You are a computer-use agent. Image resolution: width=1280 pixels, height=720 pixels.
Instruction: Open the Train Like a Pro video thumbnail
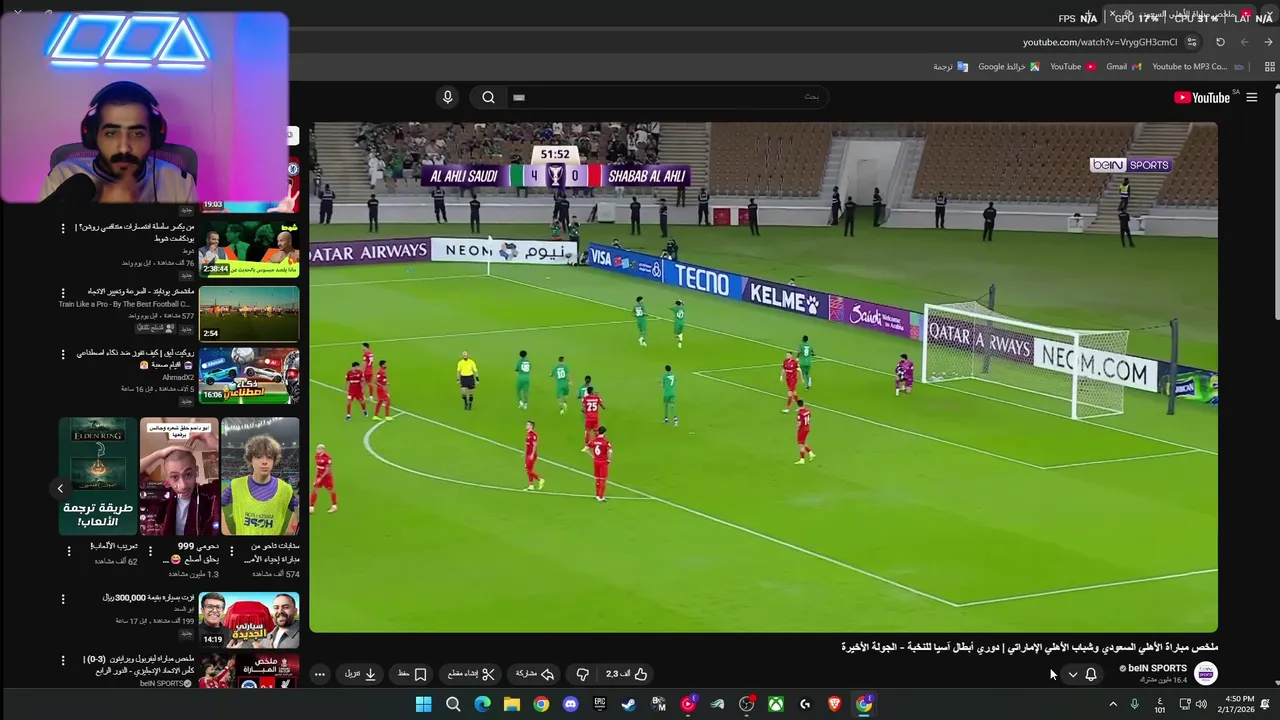[x=249, y=313]
